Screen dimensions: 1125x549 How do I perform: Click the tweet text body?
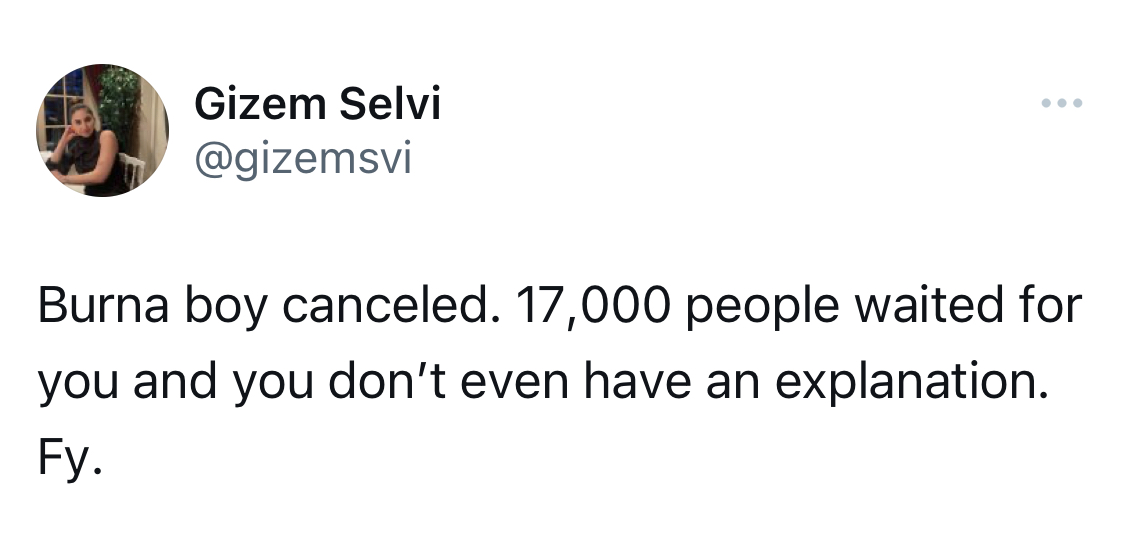pos(560,381)
